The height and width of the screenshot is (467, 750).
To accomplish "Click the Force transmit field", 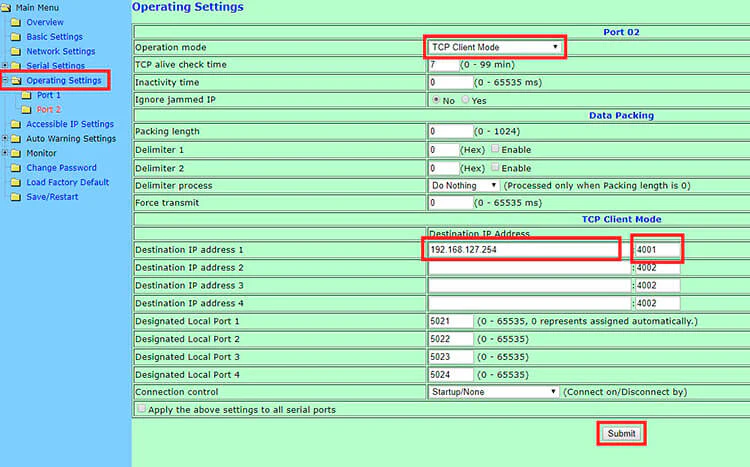I will (451, 203).
